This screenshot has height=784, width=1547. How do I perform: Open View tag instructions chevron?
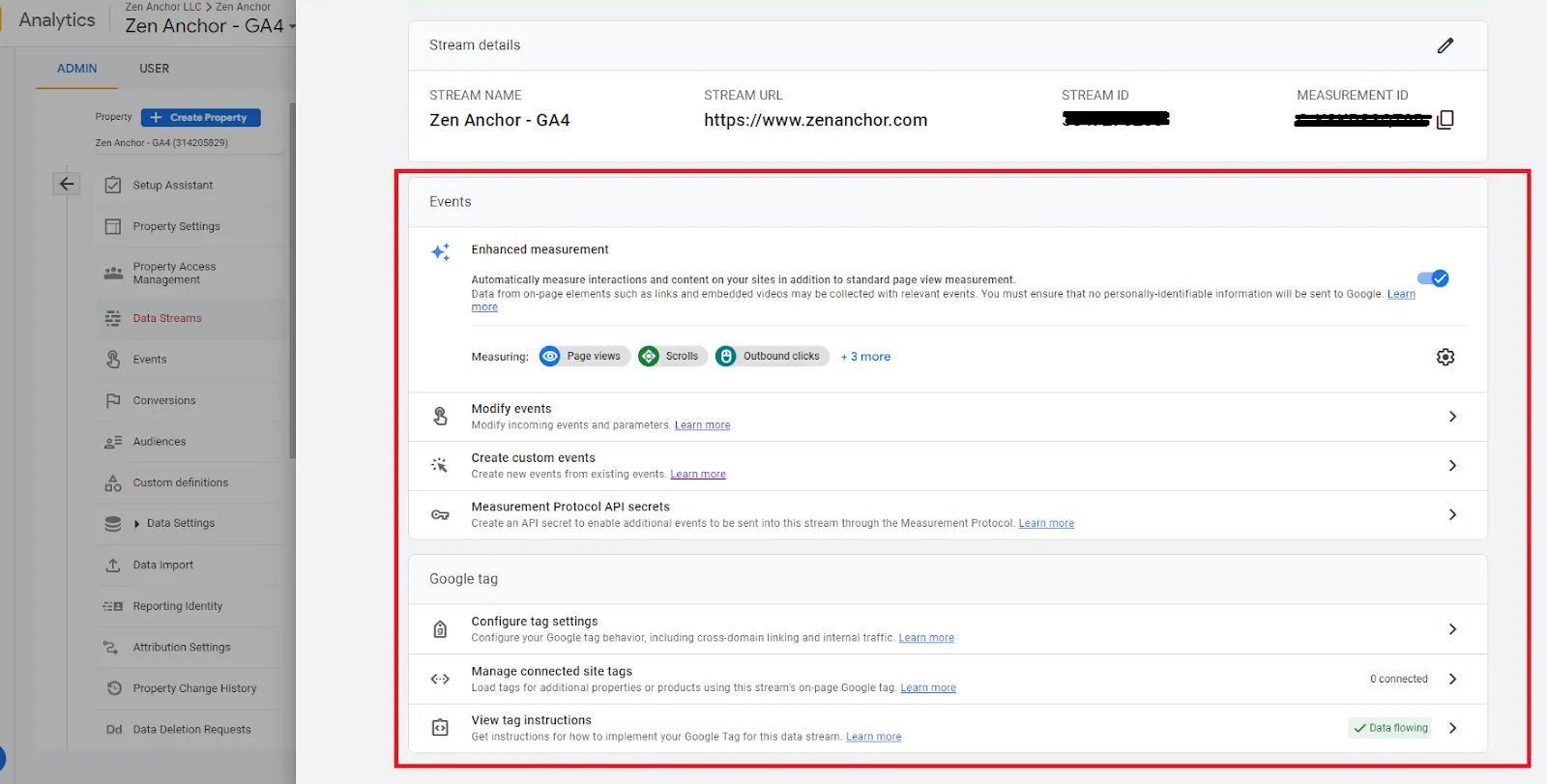pos(1452,728)
